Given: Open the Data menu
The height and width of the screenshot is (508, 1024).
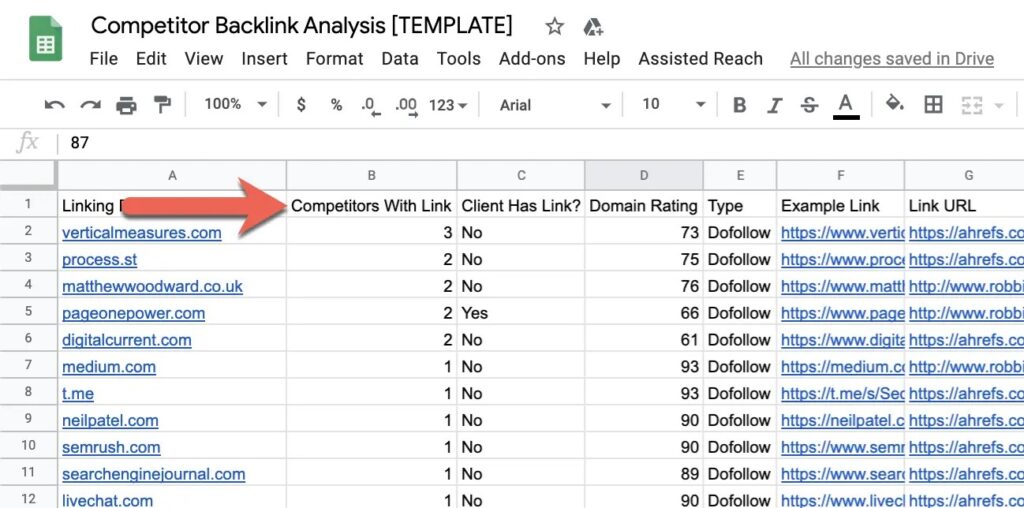Looking at the screenshot, I should click(x=400, y=59).
